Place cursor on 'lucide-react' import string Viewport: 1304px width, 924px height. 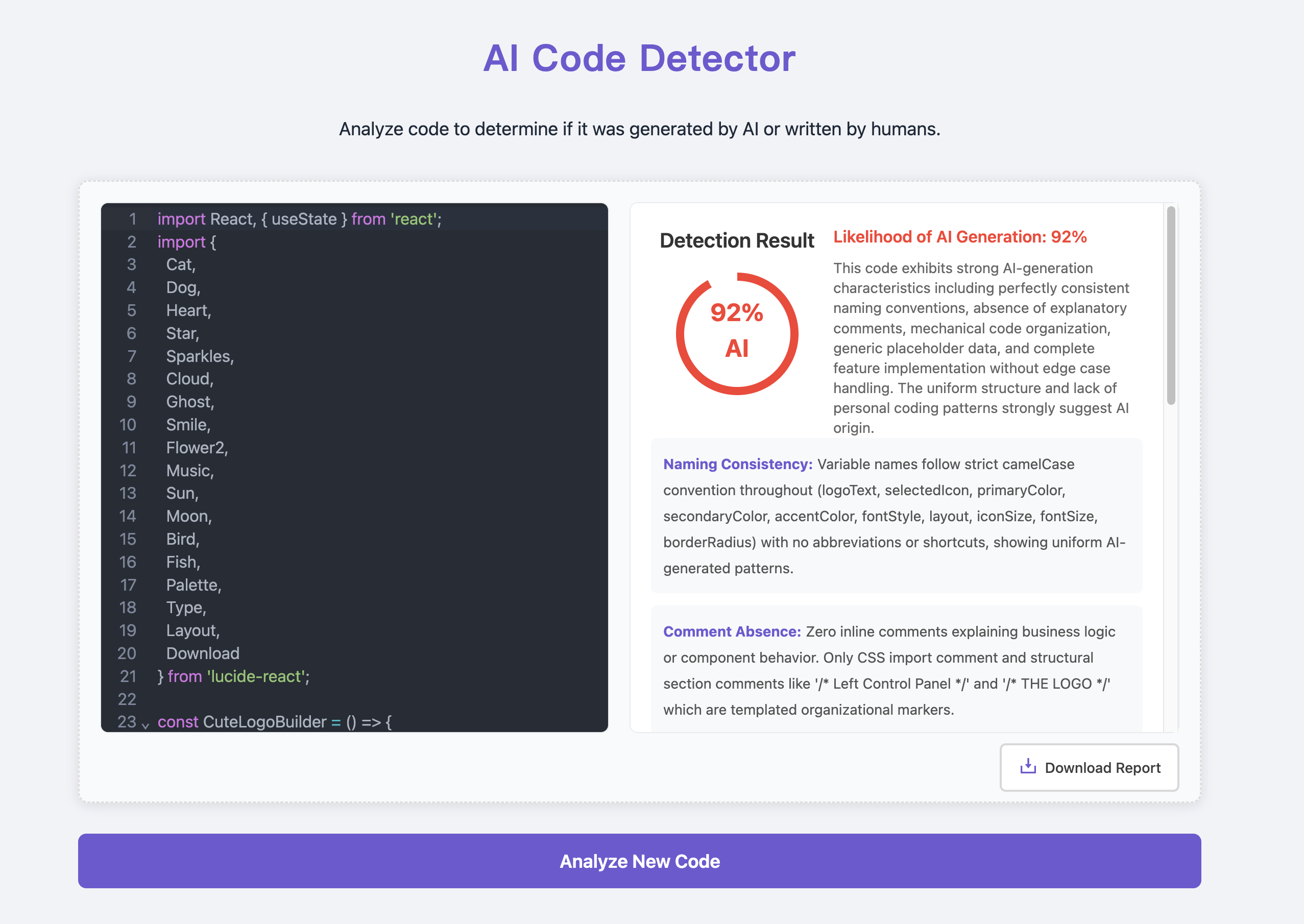click(256, 676)
